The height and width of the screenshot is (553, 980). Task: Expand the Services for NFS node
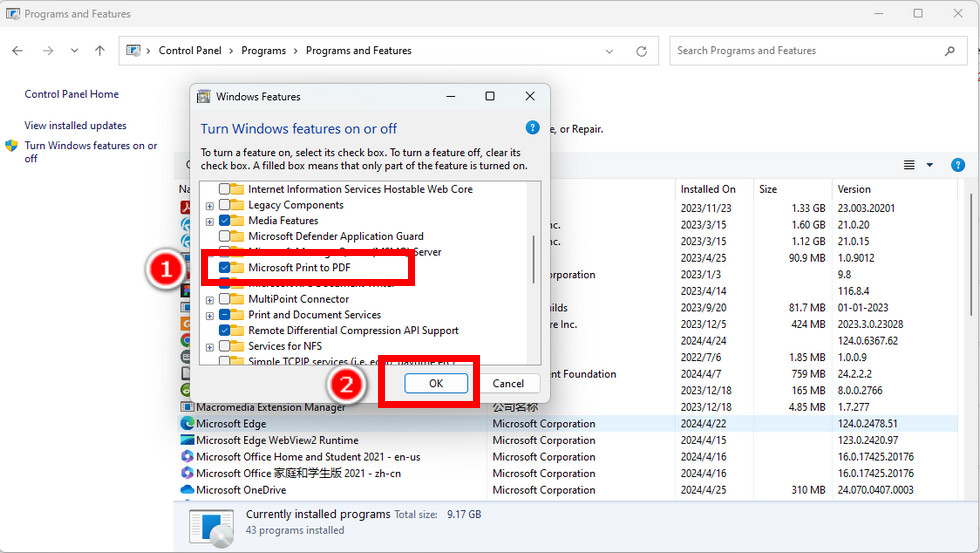210,347
